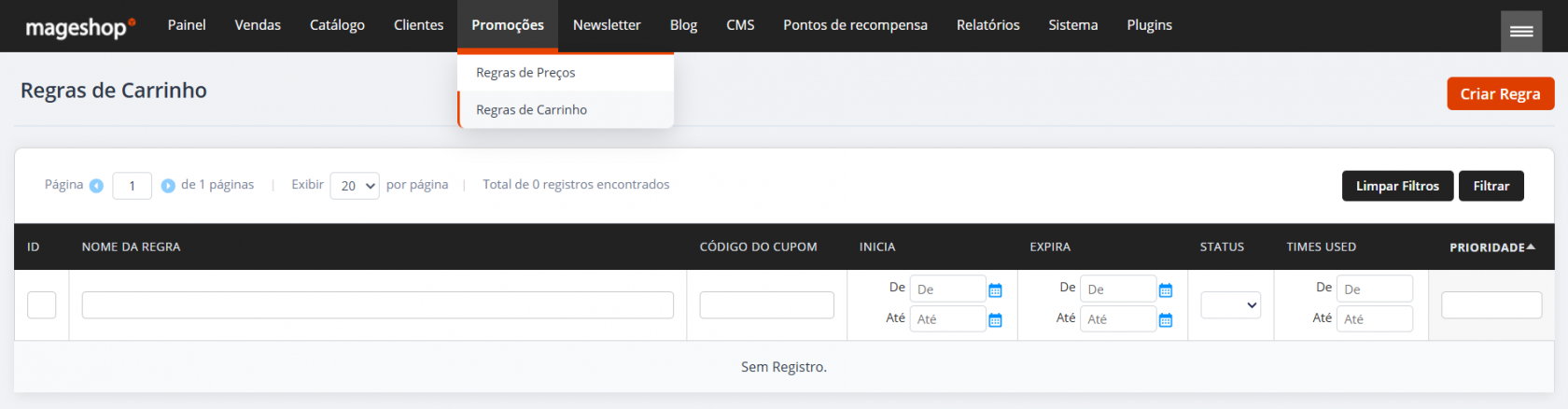Click the Código do Cupom filter field

pyautogui.click(x=766, y=305)
